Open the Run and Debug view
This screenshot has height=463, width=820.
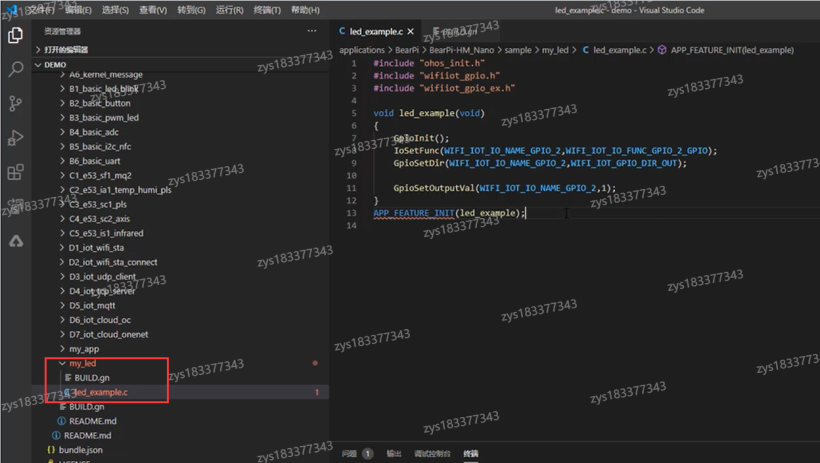pos(15,138)
